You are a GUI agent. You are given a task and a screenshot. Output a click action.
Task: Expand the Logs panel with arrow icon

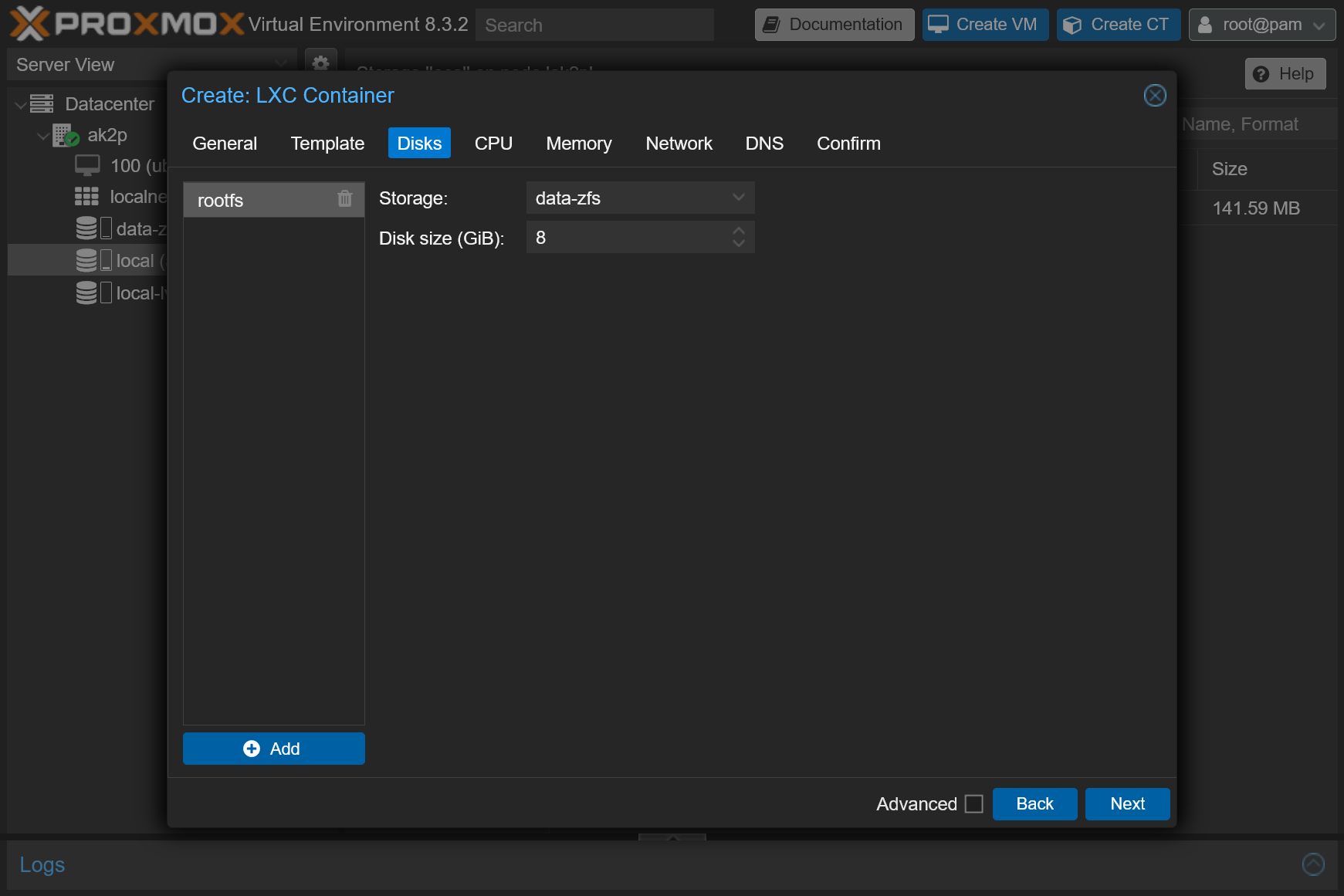tap(1313, 864)
